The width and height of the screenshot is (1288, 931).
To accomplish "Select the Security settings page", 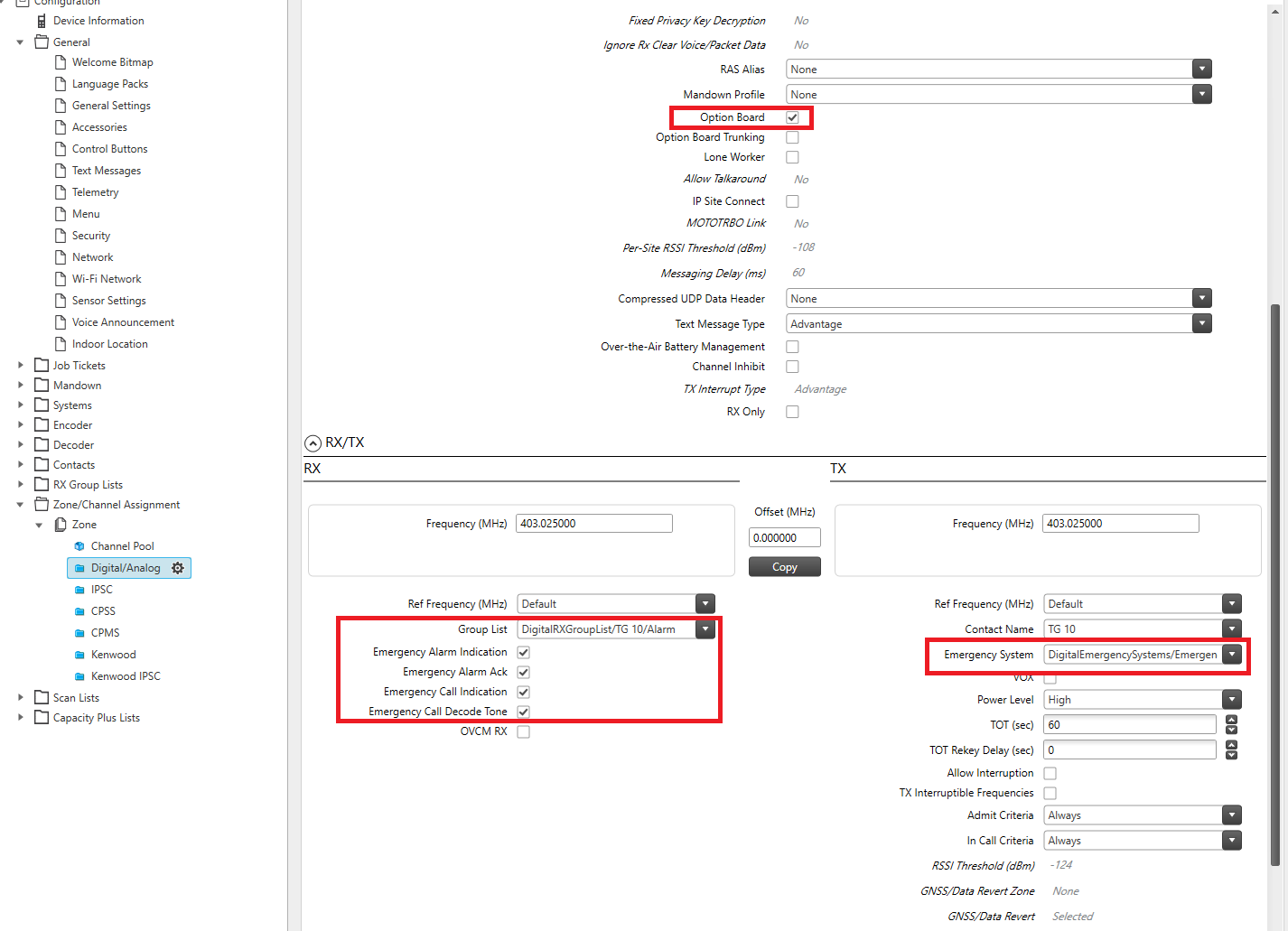I will click(x=89, y=235).
